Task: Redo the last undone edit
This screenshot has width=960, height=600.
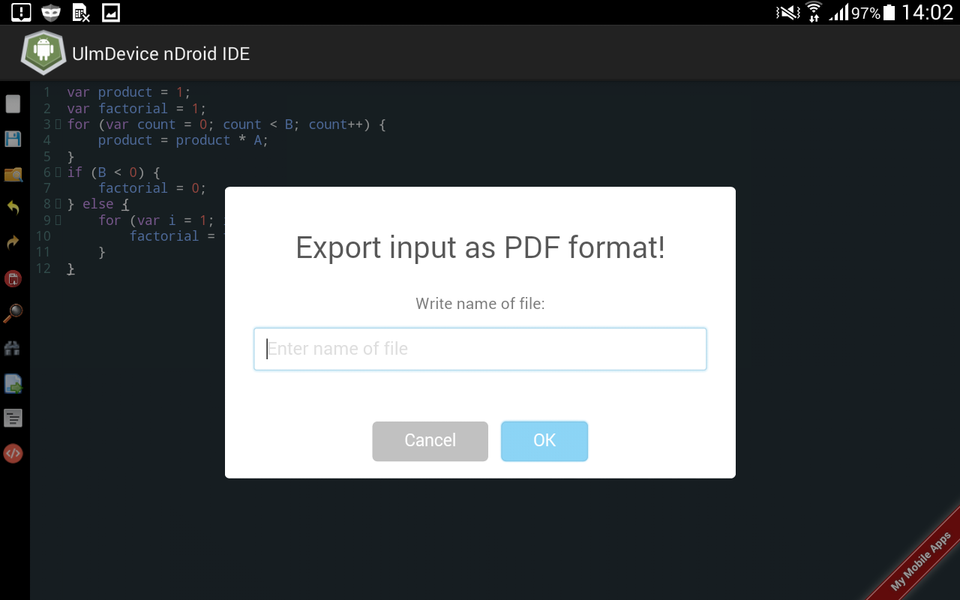Action: 13,241
